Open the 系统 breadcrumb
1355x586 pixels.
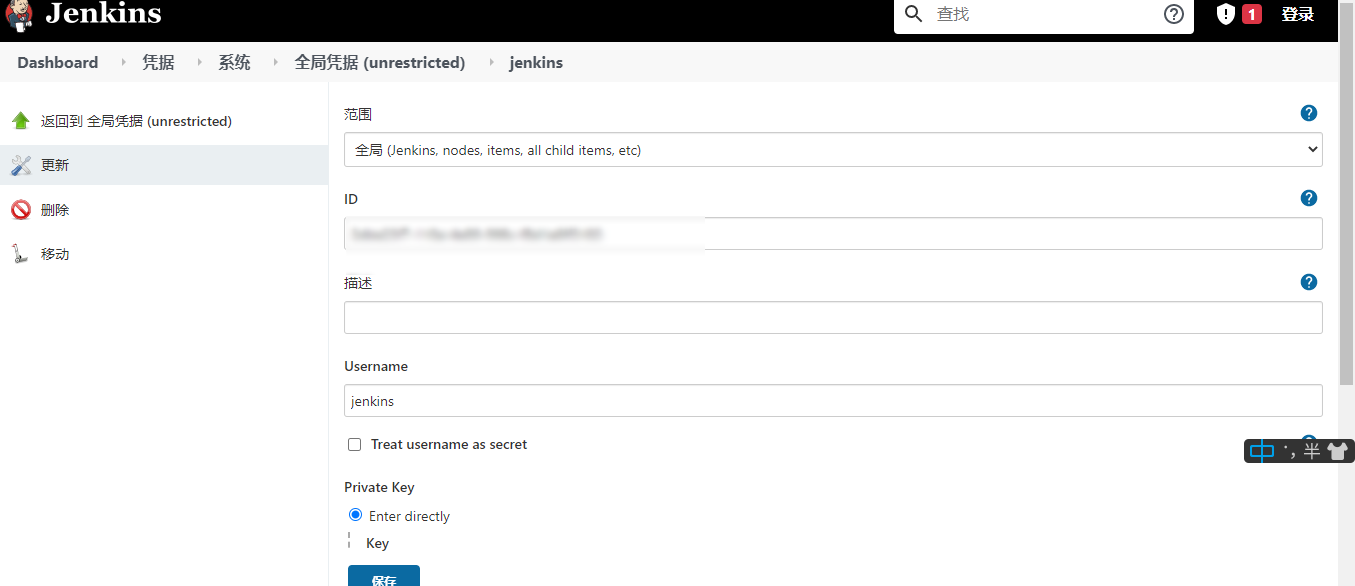pos(234,62)
